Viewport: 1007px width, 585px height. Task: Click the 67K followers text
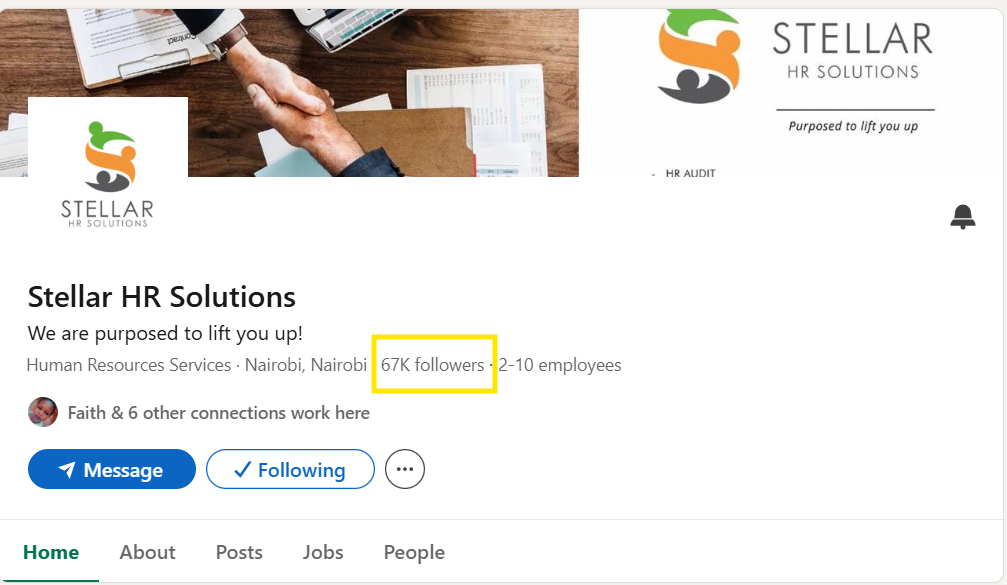(432, 365)
